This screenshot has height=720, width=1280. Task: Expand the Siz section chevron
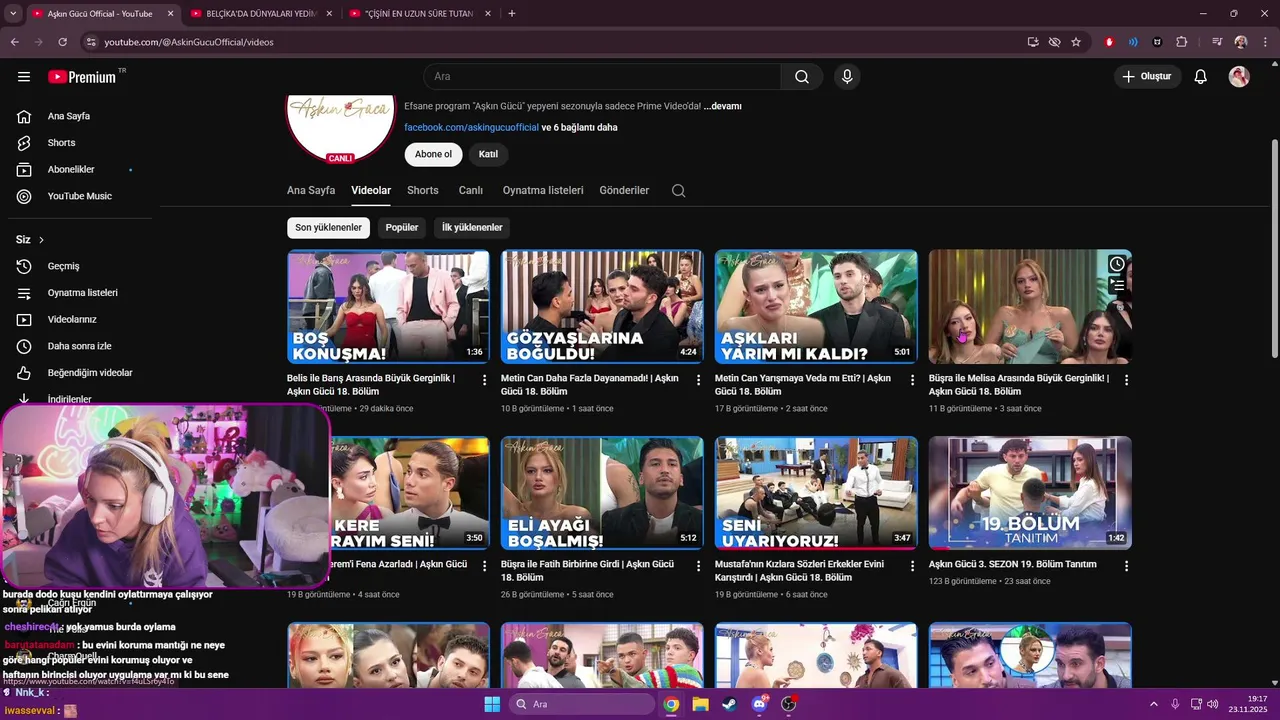coord(41,240)
